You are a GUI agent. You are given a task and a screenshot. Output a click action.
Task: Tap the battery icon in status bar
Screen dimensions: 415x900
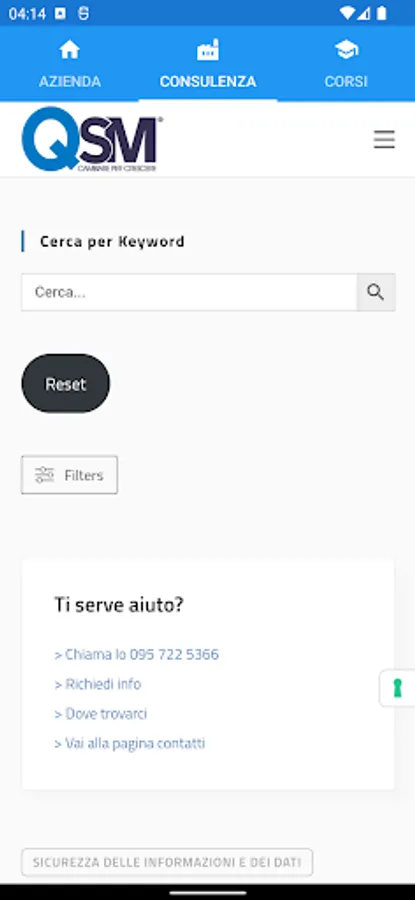(x=382, y=14)
